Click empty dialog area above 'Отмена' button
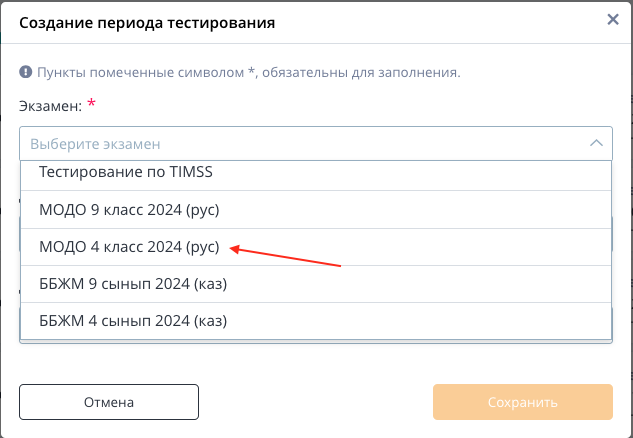 (109, 363)
